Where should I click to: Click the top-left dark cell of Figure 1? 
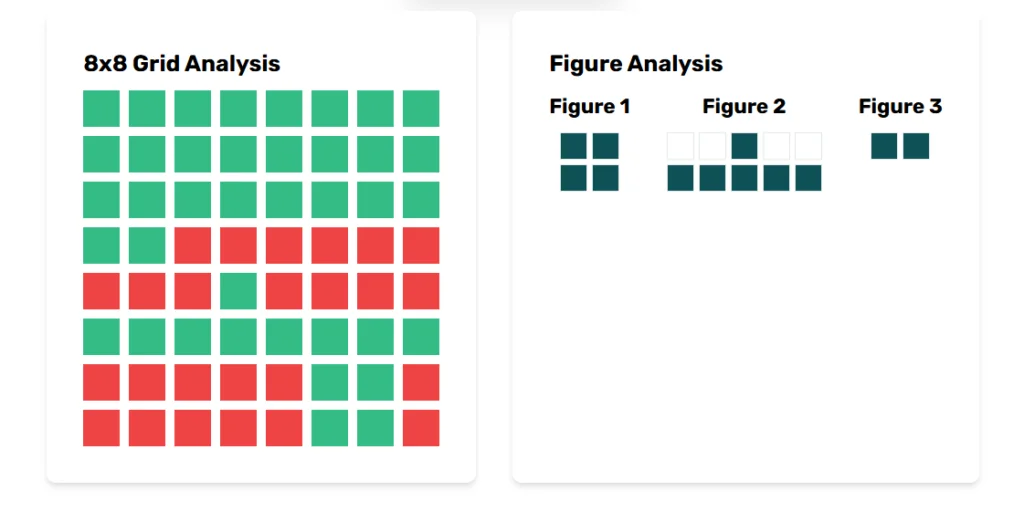coord(573,146)
